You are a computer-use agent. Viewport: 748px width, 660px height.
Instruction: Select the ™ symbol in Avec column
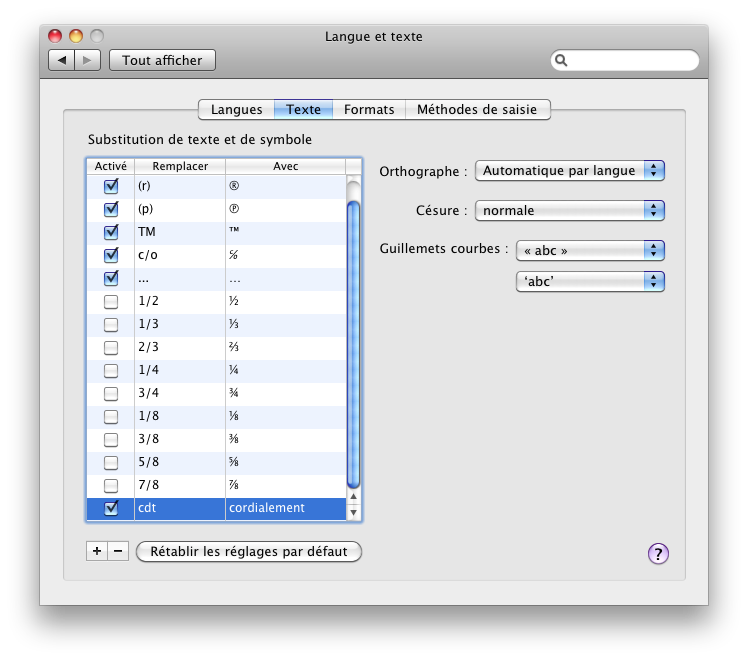(234, 230)
